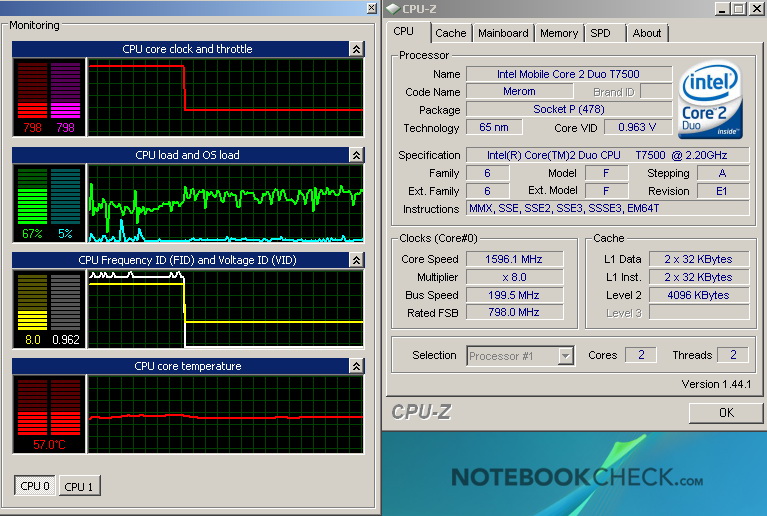The width and height of the screenshot is (767, 516).
Task: Click the Ext. Model value 'F'
Action: click(607, 191)
